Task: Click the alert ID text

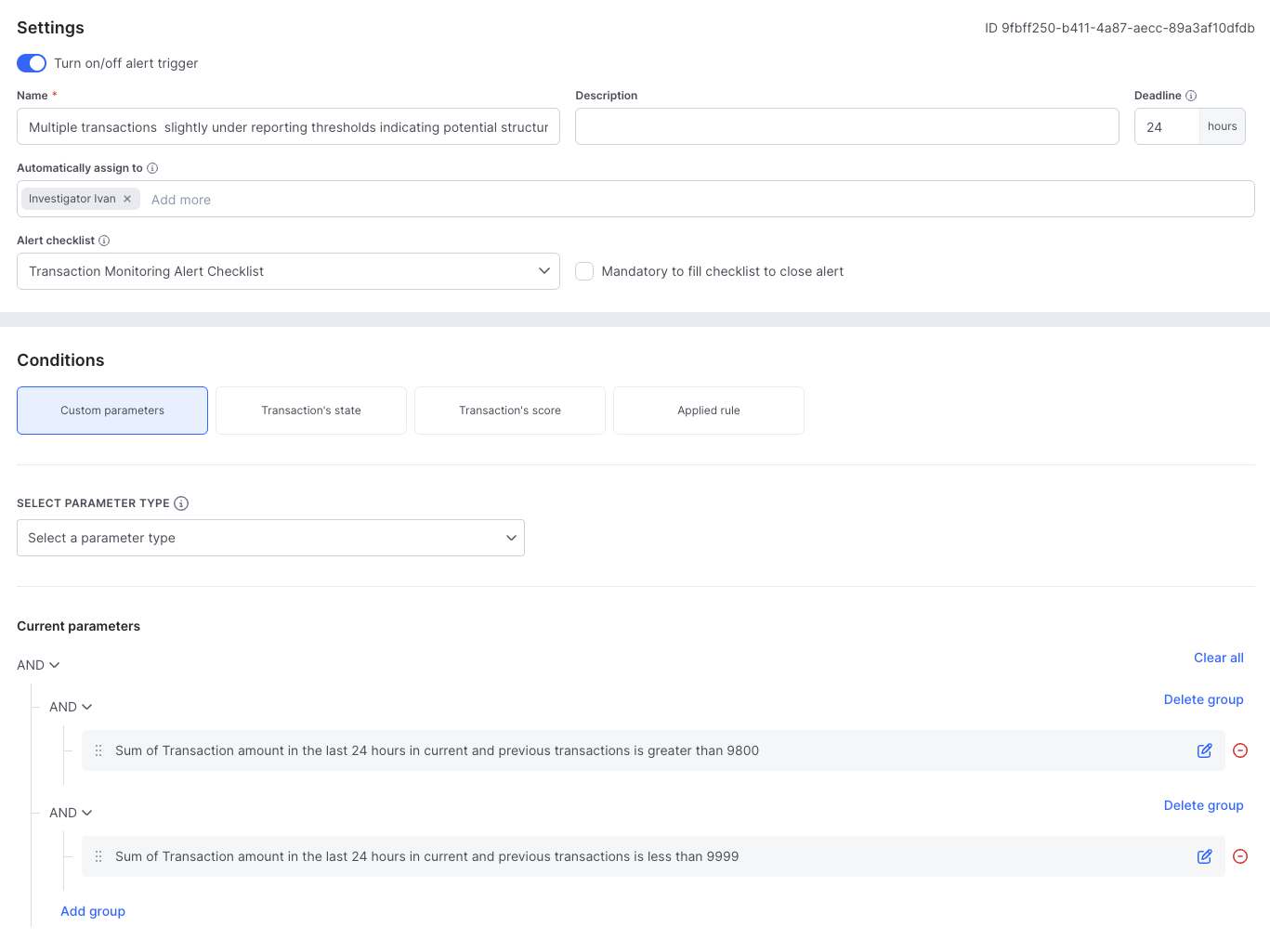Action: [x=1119, y=28]
